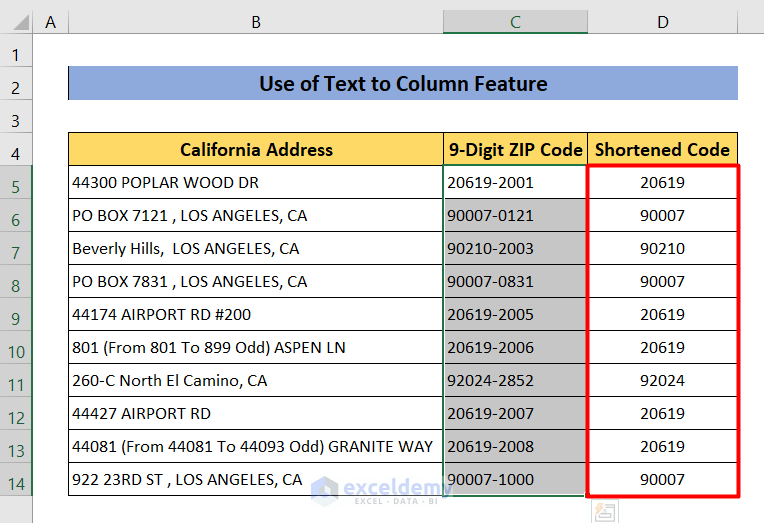Select the '9-Digit ZIP Code' header cell
Viewport: 764px width, 523px height.
515,150
